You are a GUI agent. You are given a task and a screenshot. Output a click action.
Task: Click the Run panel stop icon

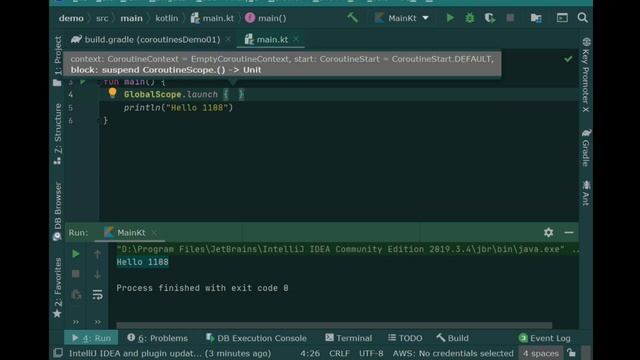click(76, 273)
